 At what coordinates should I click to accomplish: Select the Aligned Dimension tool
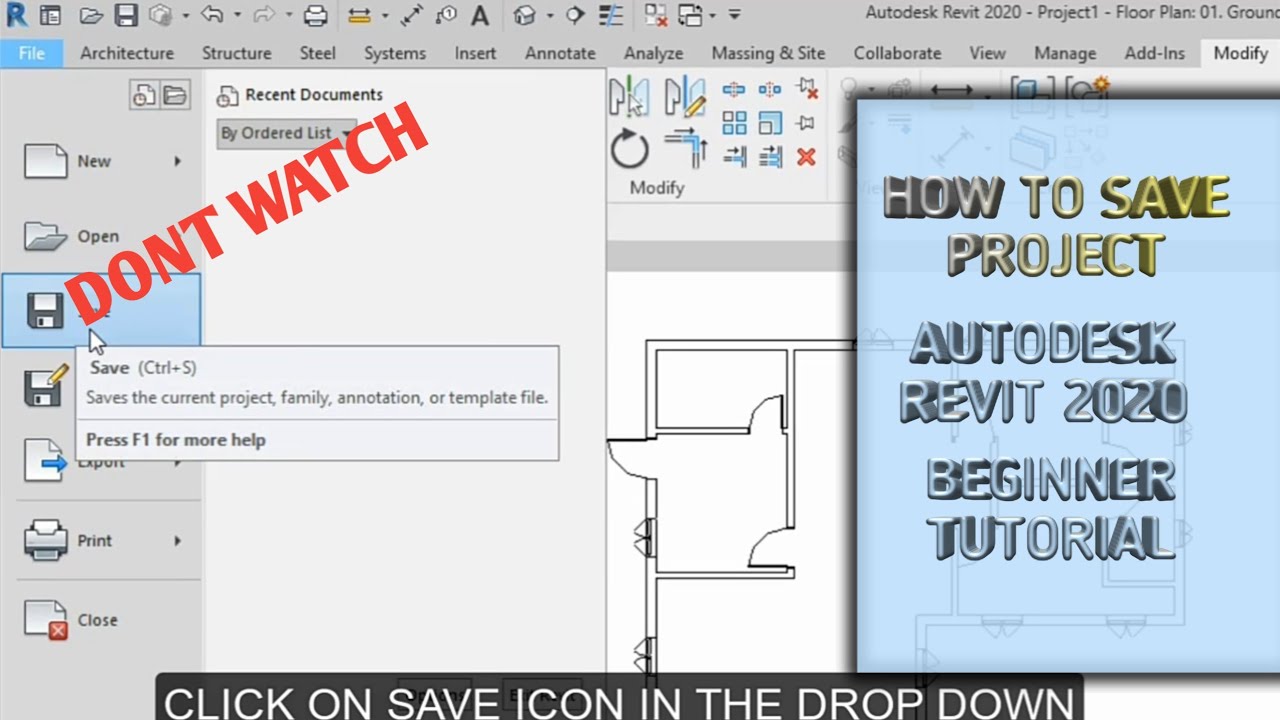(x=412, y=15)
